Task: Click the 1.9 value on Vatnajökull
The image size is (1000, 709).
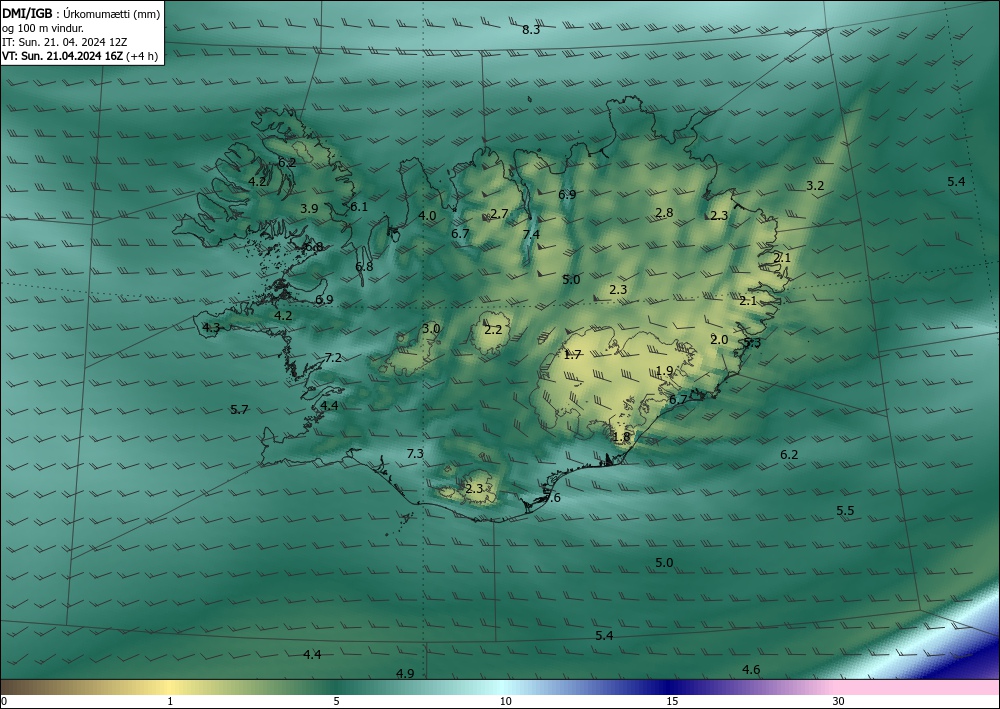Action: [665, 370]
